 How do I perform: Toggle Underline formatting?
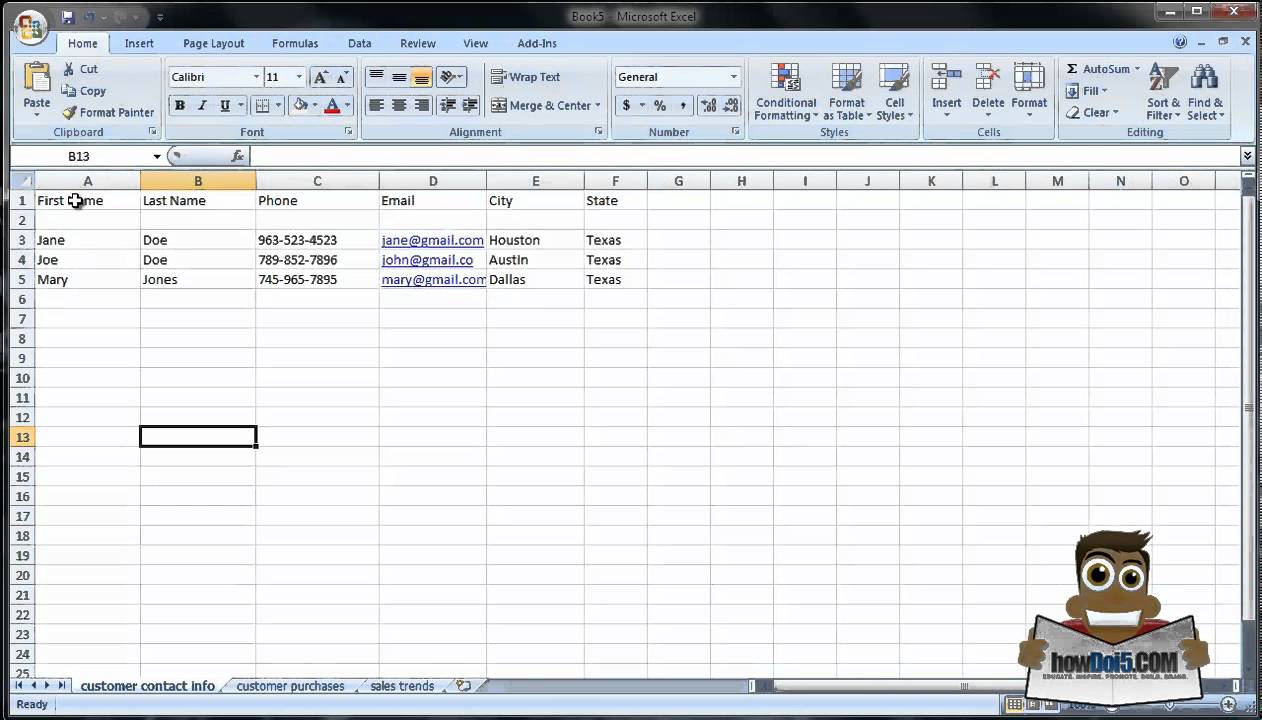pos(225,105)
